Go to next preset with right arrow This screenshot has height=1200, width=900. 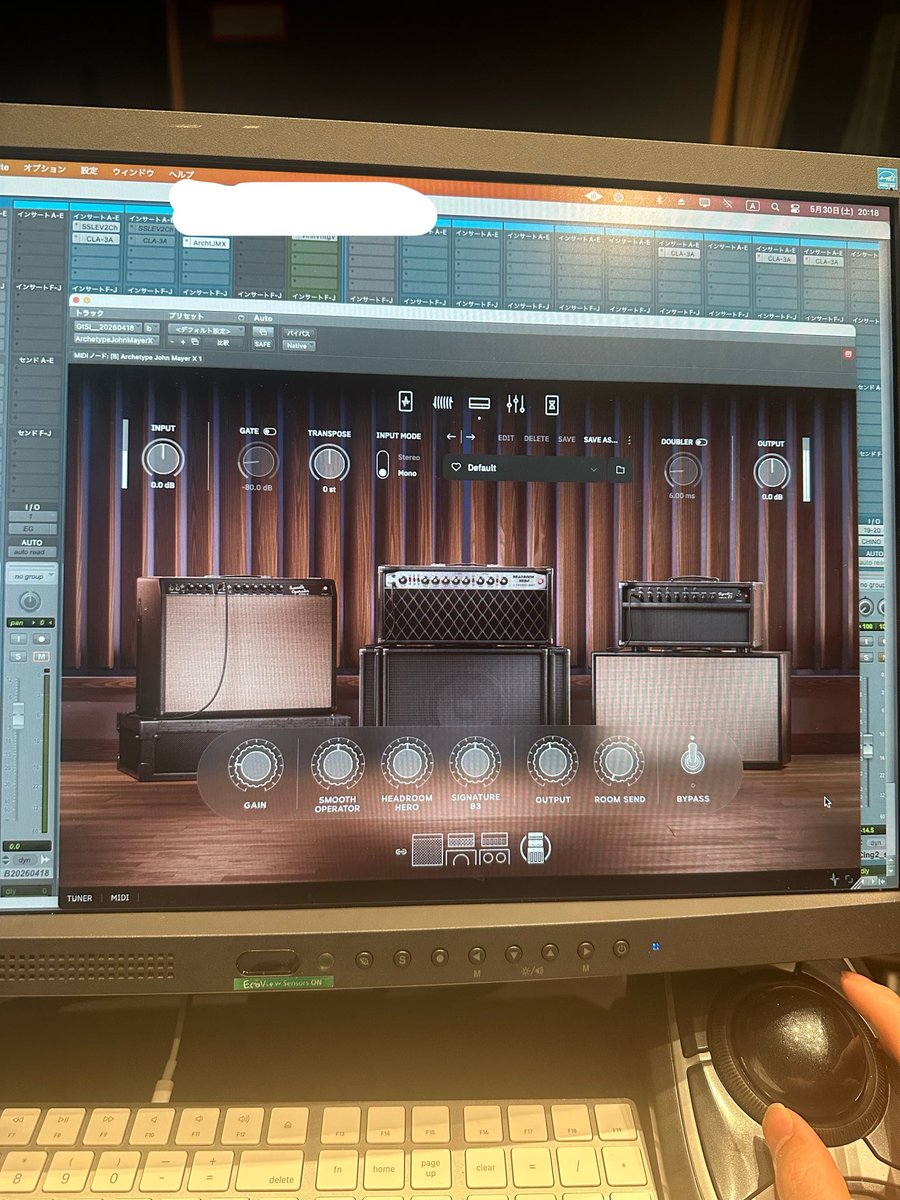pyautogui.click(x=470, y=437)
